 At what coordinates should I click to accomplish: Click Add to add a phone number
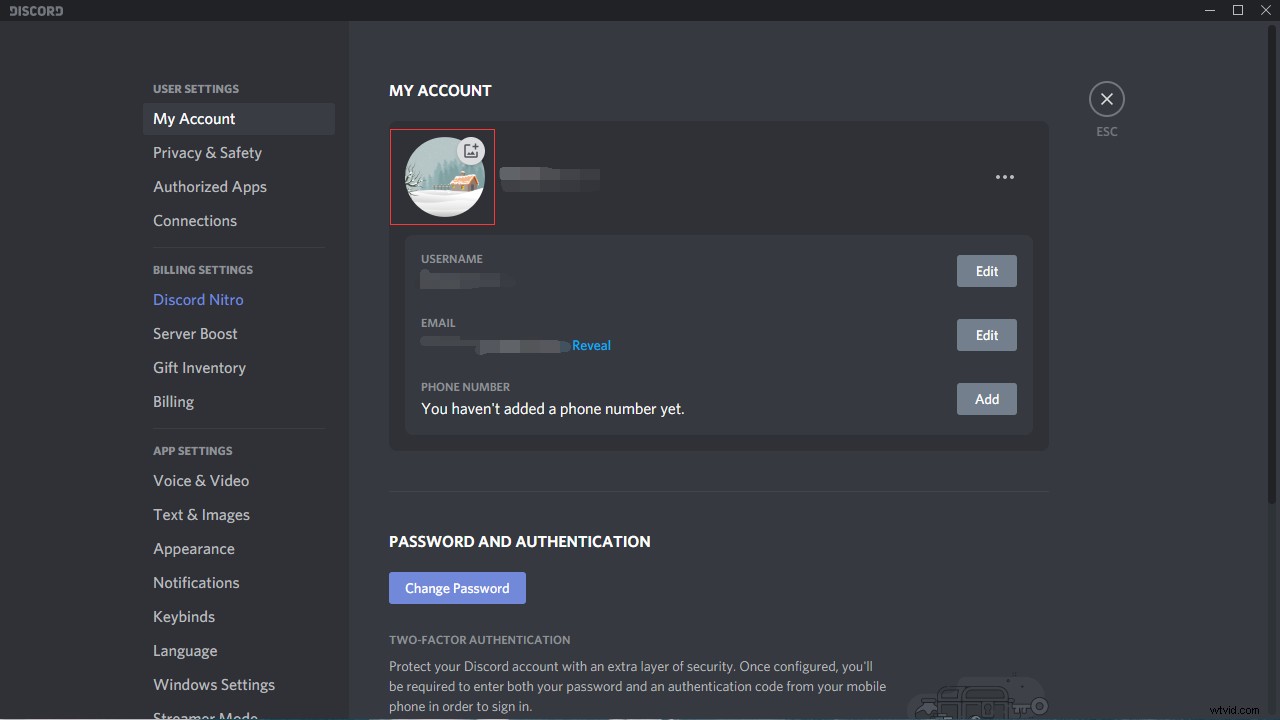(x=986, y=398)
